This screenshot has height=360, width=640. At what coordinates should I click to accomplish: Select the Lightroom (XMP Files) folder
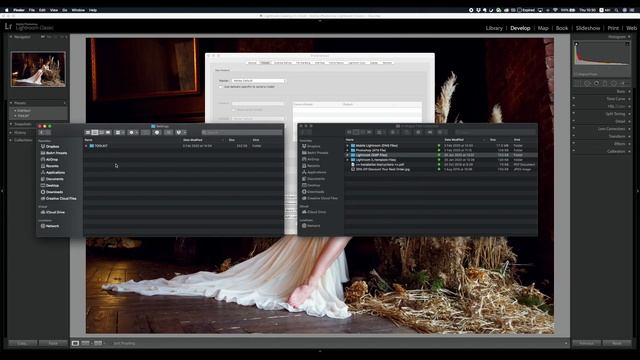[371, 155]
